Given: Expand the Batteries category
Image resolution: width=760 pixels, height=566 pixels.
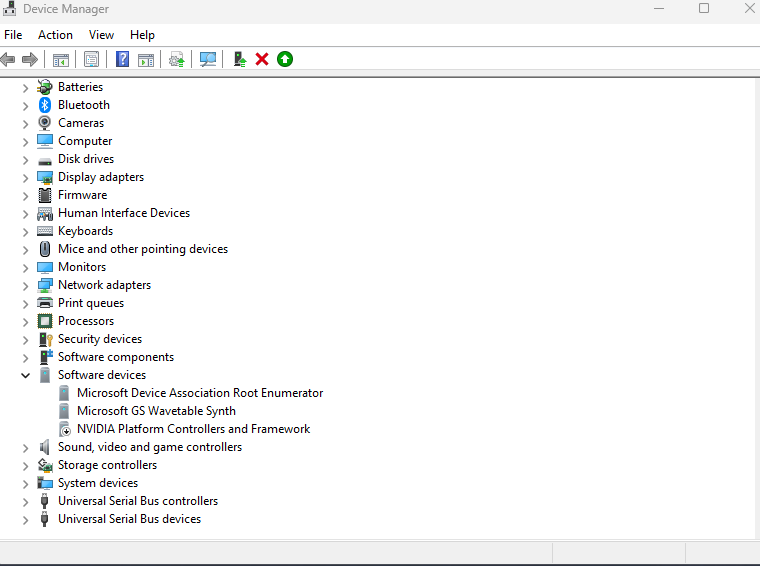Looking at the screenshot, I should point(26,88).
